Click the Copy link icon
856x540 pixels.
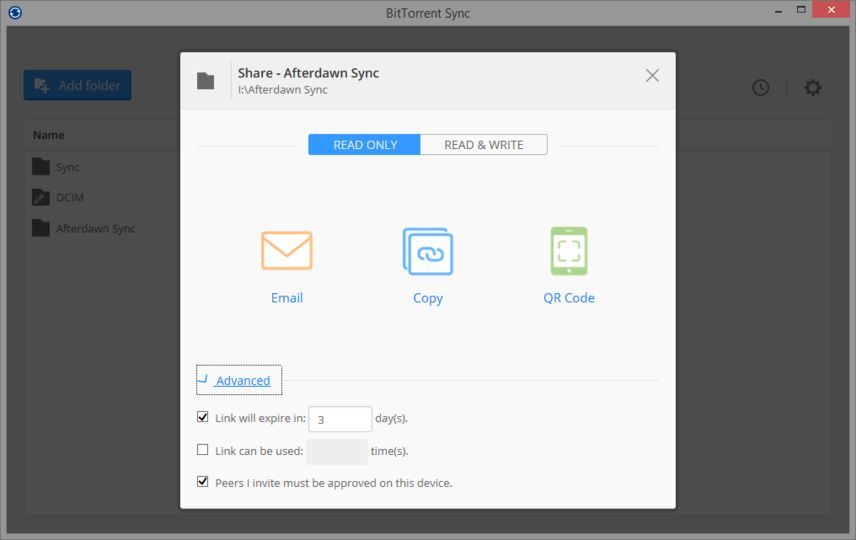428,251
